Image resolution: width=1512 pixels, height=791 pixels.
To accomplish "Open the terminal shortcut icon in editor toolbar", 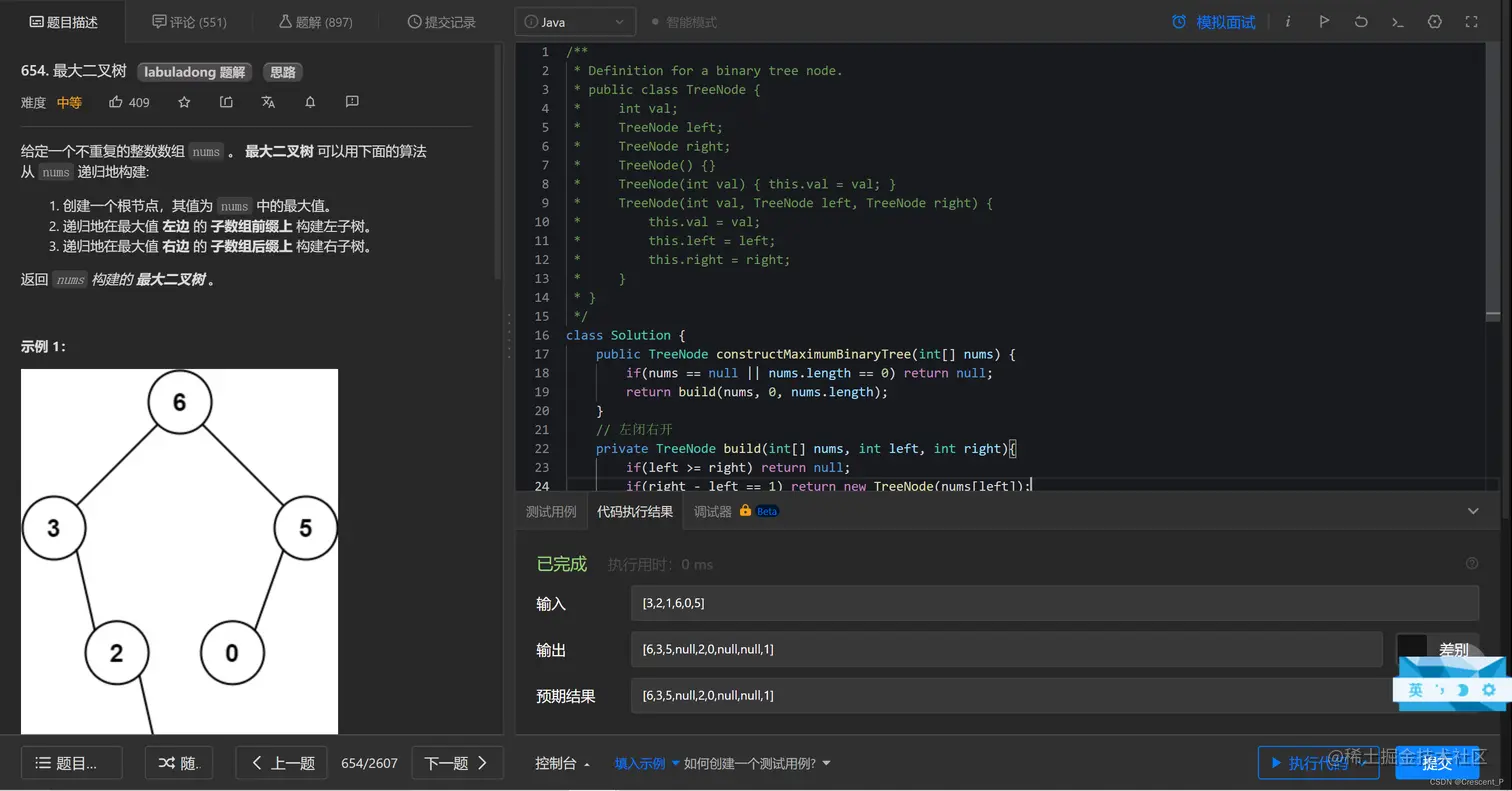I will (1398, 21).
